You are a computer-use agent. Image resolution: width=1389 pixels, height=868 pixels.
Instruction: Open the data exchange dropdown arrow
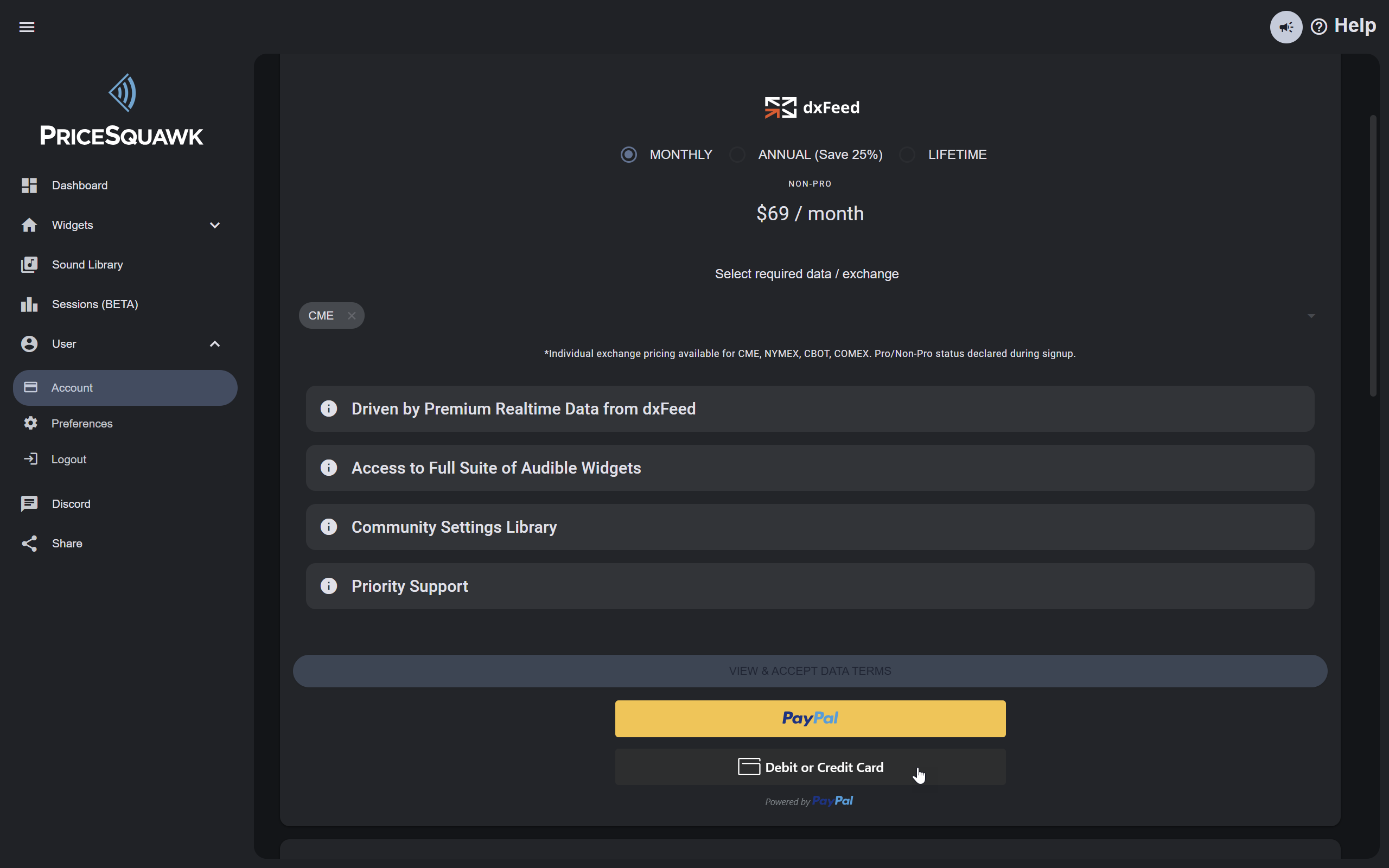1311,316
